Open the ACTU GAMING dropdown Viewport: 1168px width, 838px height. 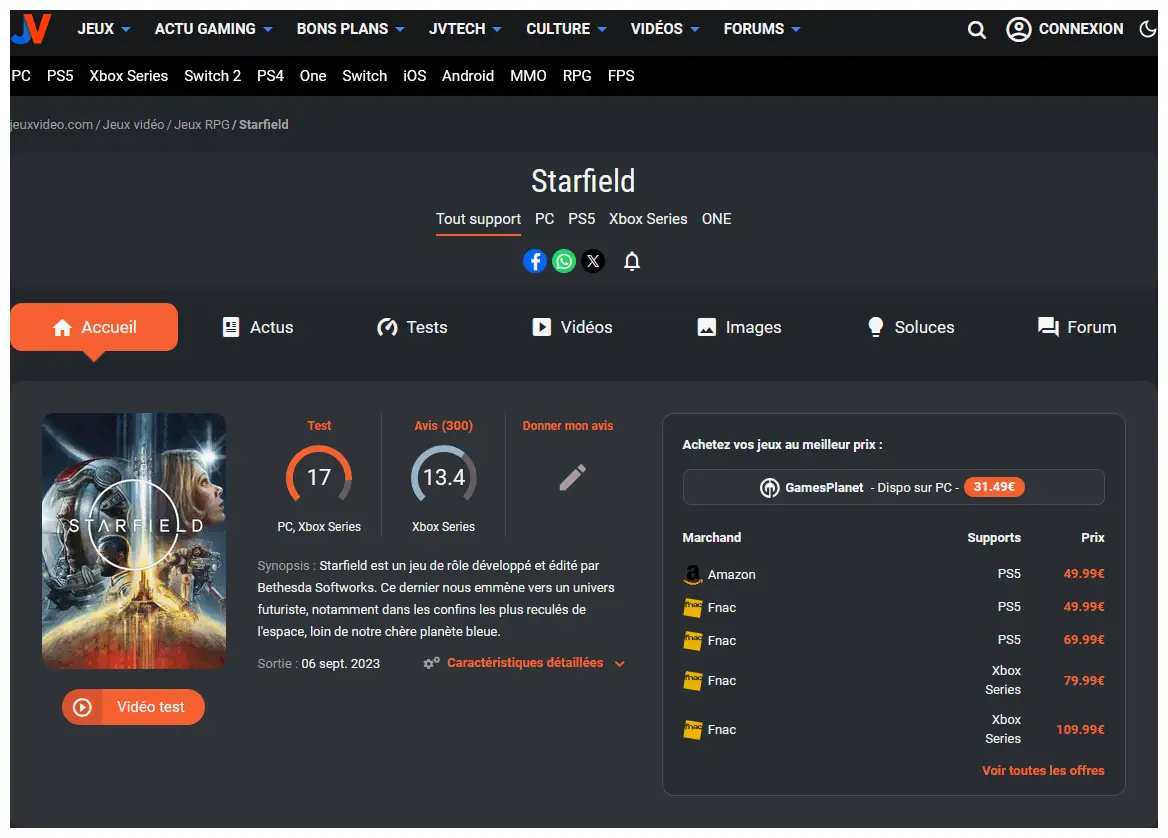214,29
